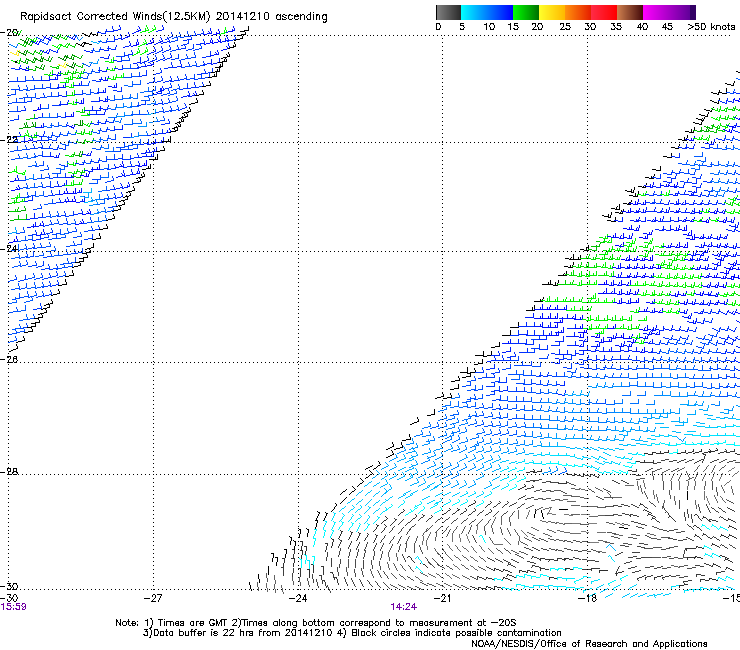The width and height of the screenshot is (740, 650).
Task: Click the -28 latitude axis label
Action: pyautogui.click(x=9, y=472)
